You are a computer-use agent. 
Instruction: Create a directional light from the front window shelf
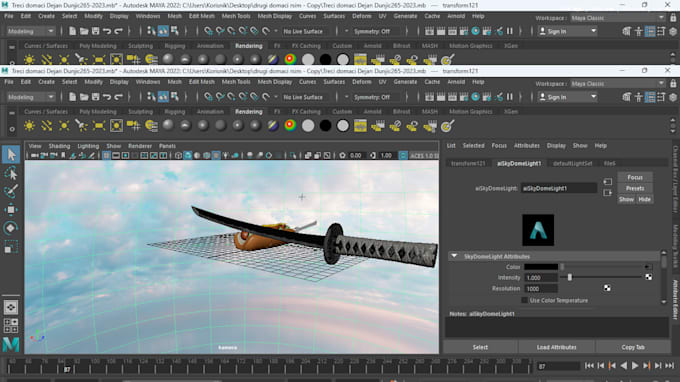(46, 126)
